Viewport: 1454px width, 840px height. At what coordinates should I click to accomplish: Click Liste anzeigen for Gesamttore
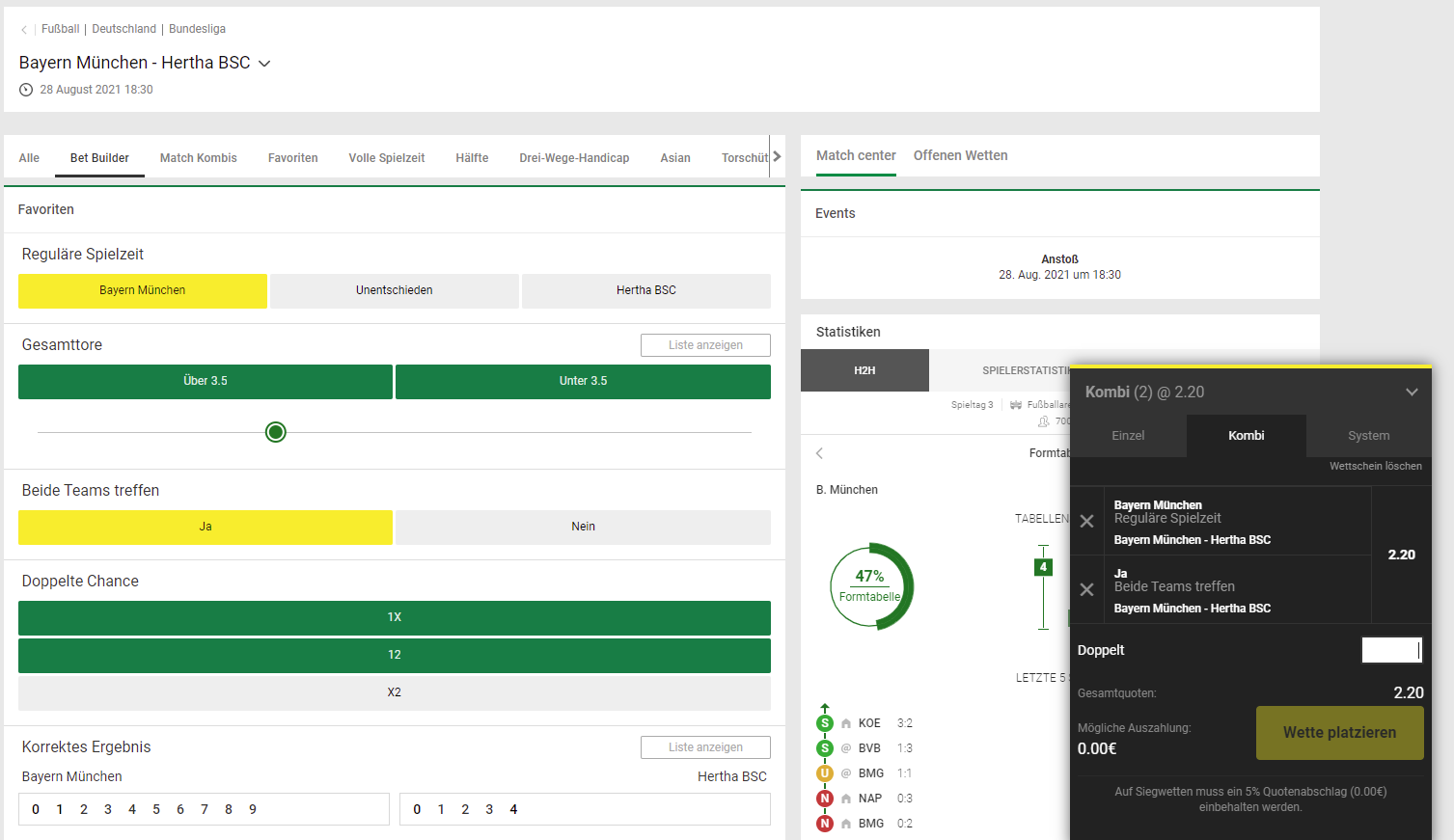705,345
